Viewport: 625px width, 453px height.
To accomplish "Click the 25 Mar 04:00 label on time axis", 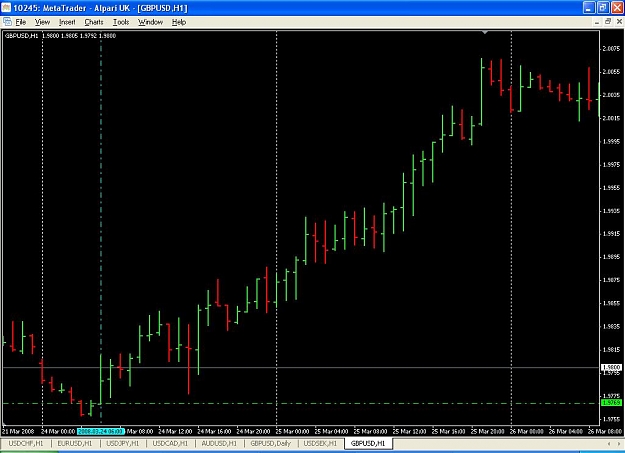I will [x=331, y=431].
